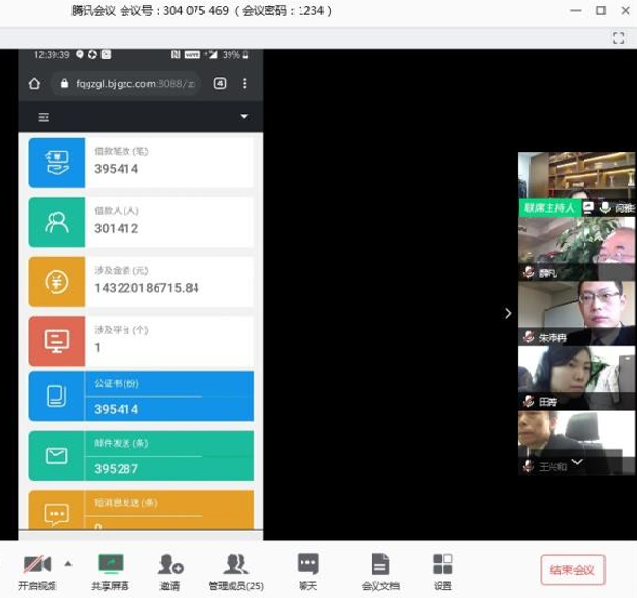Tap the borrower people icon tile
Image resolution: width=637 pixels, height=598 pixels.
pyautogui.click(x=57, y=222)
